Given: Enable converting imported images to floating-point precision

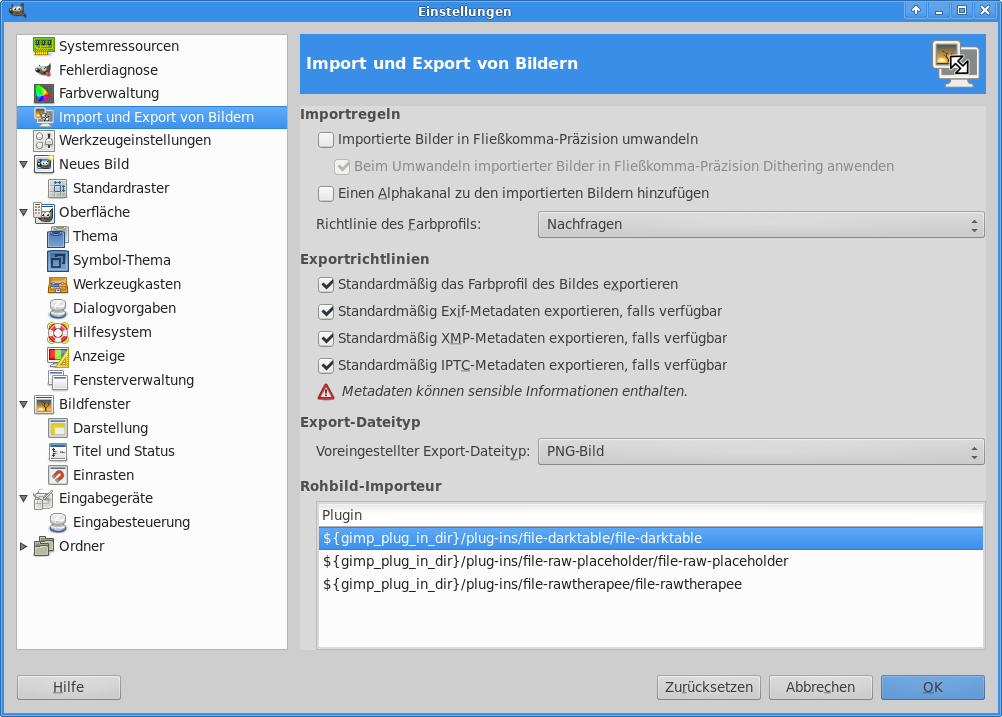Looking at the screenshot, I should [326, 140].
